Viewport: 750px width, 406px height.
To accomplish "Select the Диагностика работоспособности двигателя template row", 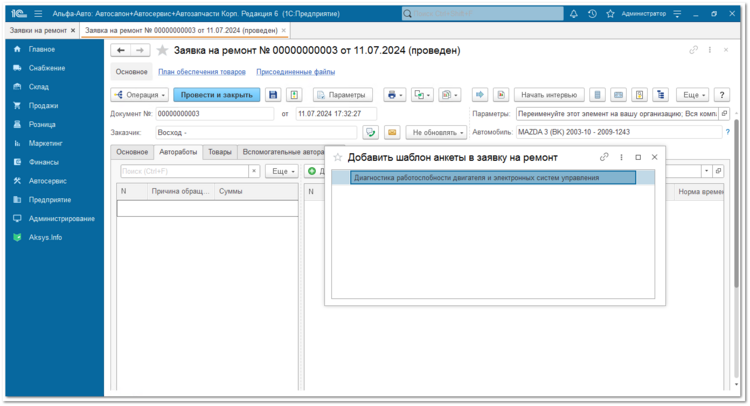I will pos(493,177).
